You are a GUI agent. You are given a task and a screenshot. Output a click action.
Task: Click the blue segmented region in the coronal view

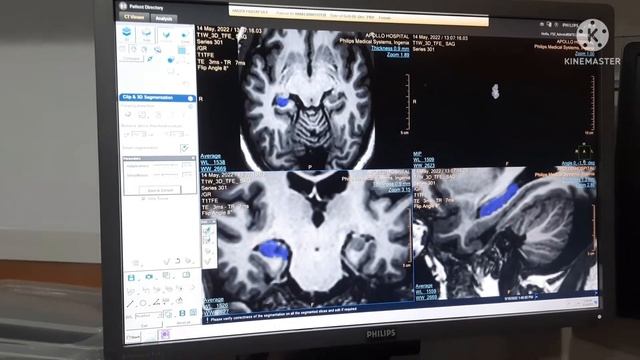coord(274,249)
